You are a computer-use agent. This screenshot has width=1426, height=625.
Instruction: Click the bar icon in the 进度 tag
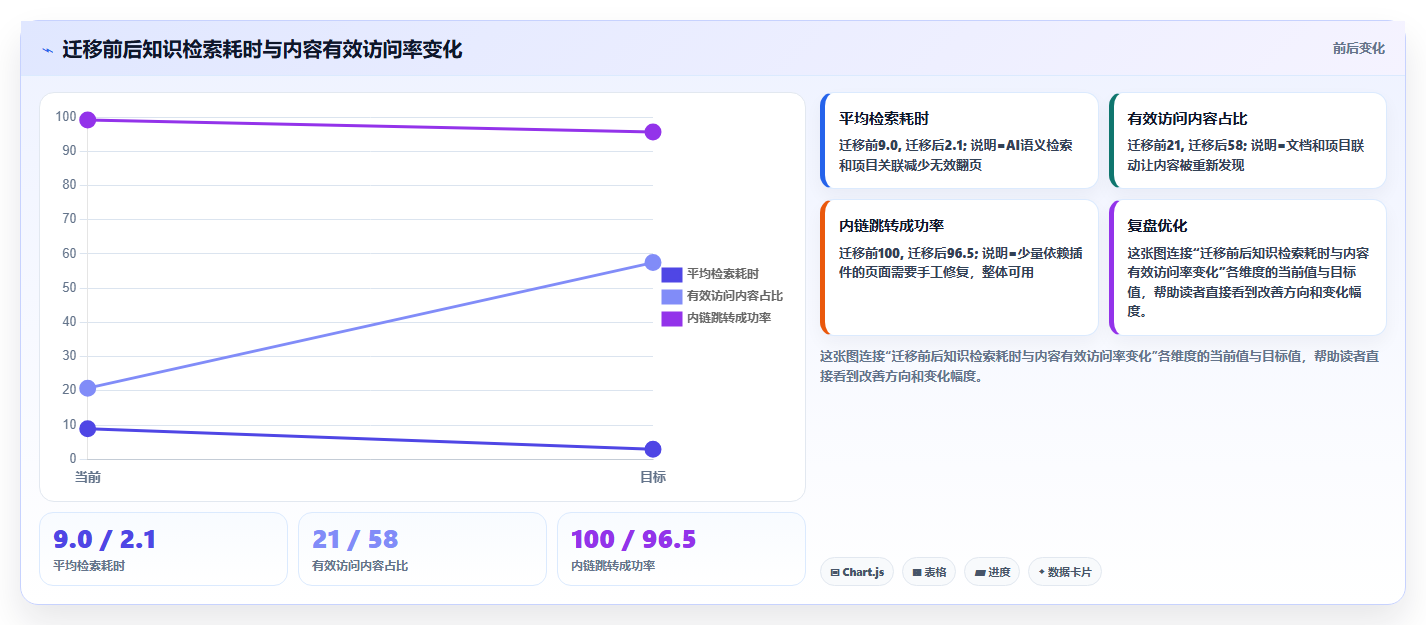[x=979, y=573]
